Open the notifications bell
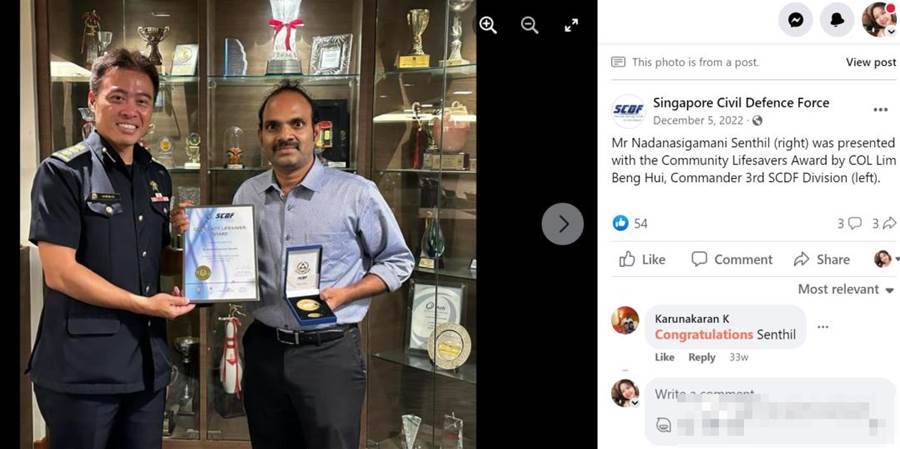 (x=837, y=20)
